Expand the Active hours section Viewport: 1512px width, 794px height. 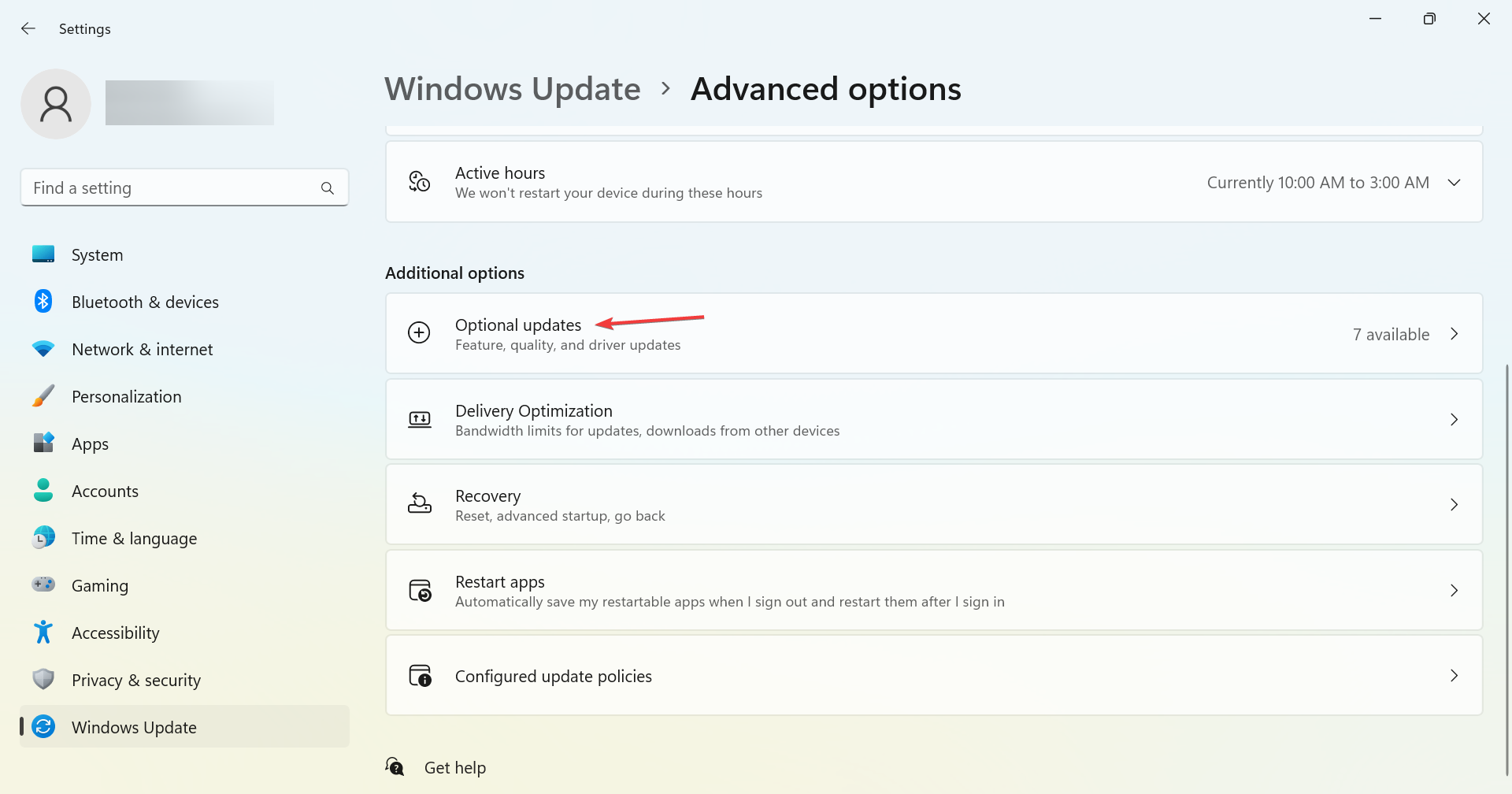pyautogui.click(x=1454, y=182)
